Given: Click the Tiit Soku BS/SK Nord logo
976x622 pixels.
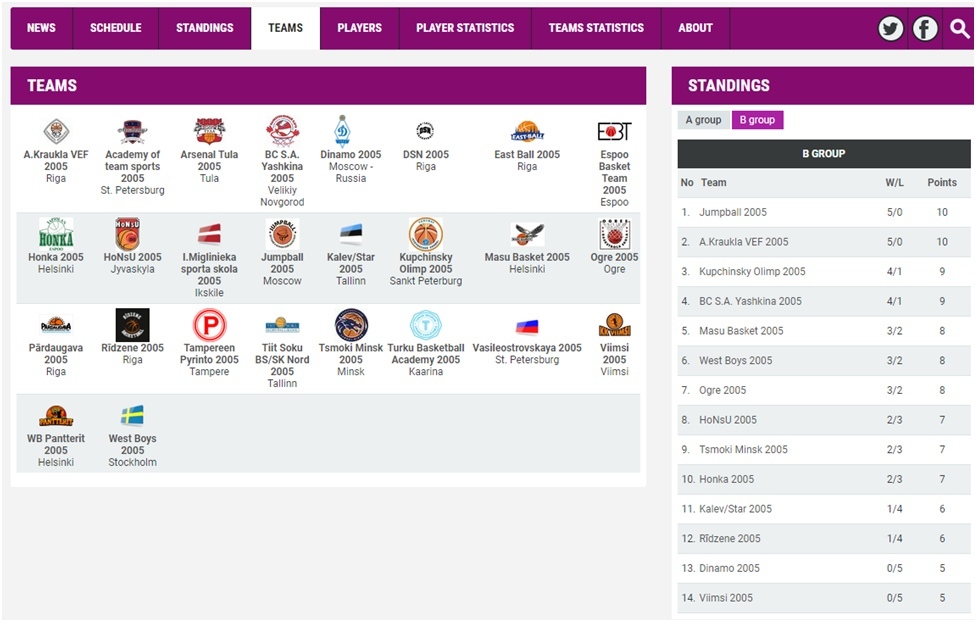Looking at the screenshot, I should pos(282,324).
